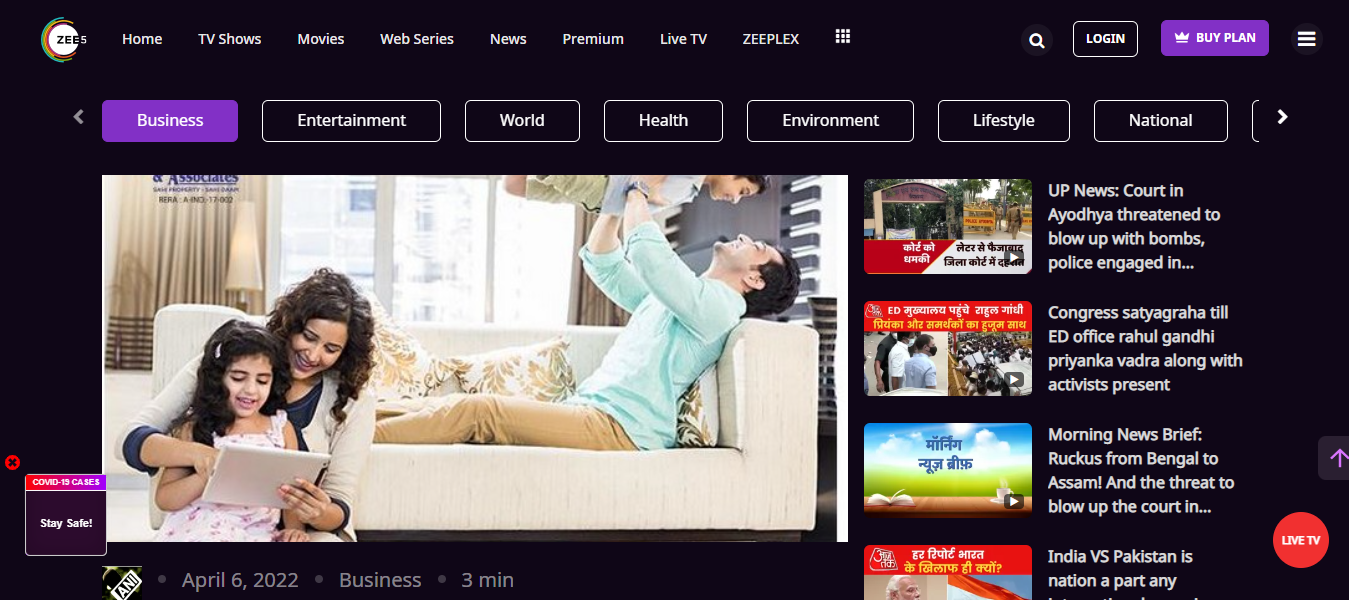Open the hamburger menu icon
The image size is (1349, 600).
coord(1306,39)
